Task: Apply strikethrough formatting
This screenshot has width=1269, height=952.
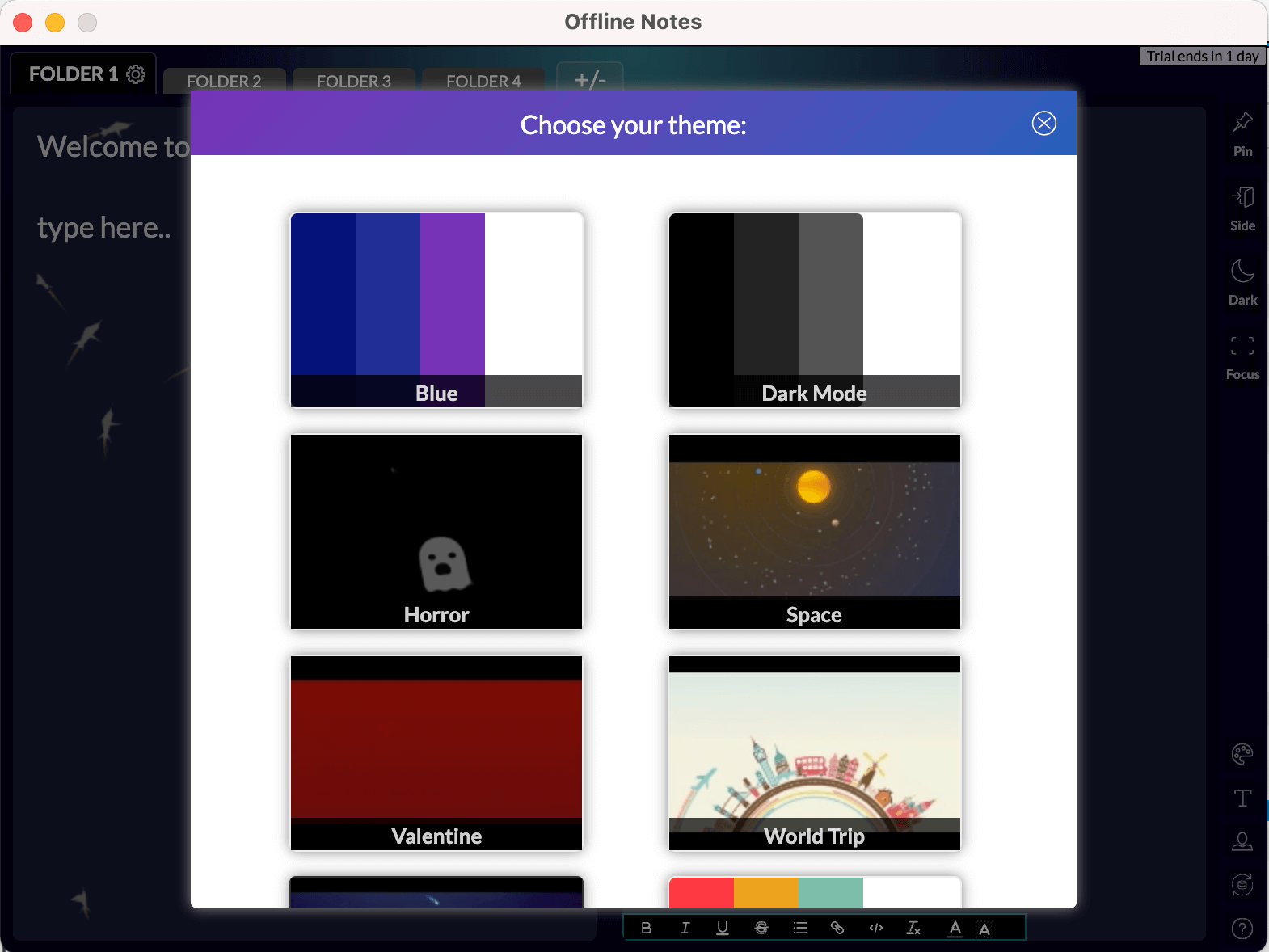Action: tap(761, 928)
